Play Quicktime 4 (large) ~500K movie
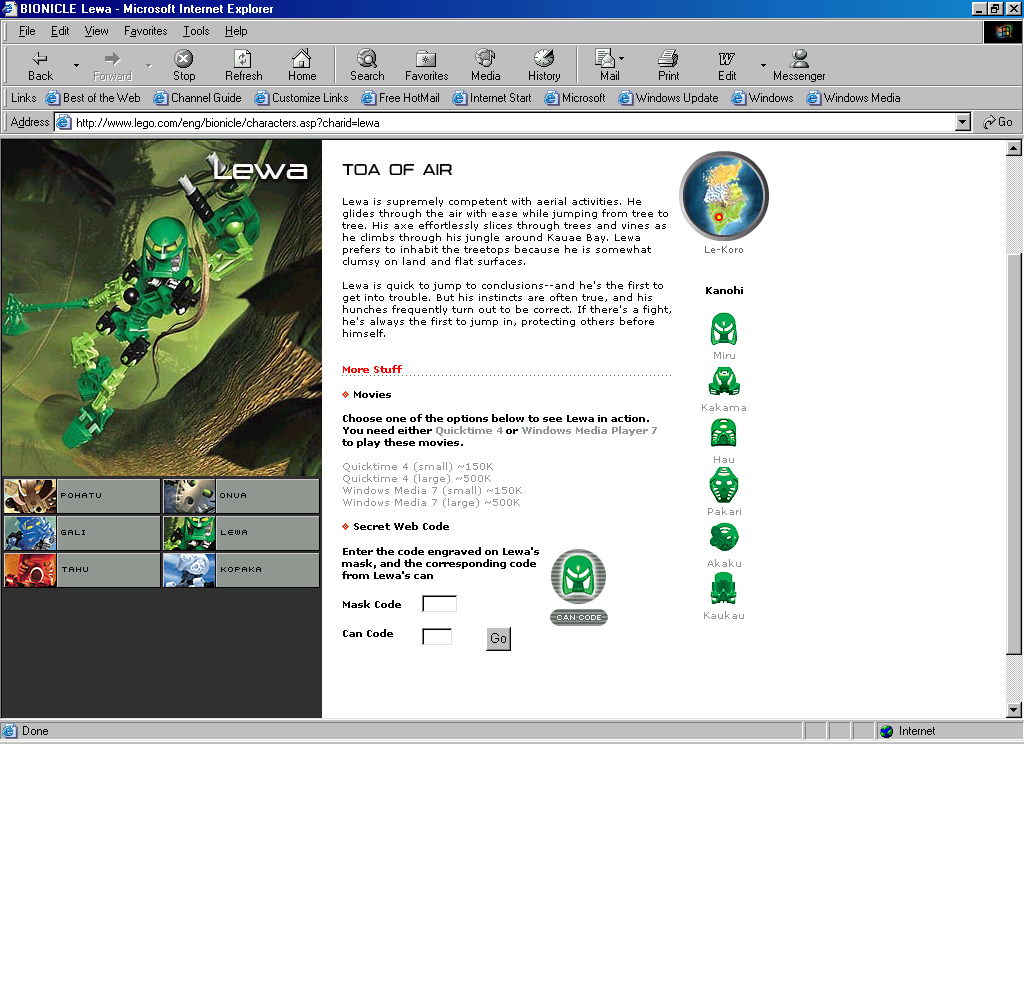The height and width of the screenshot is (1000, 1024). tap(417, 479)
